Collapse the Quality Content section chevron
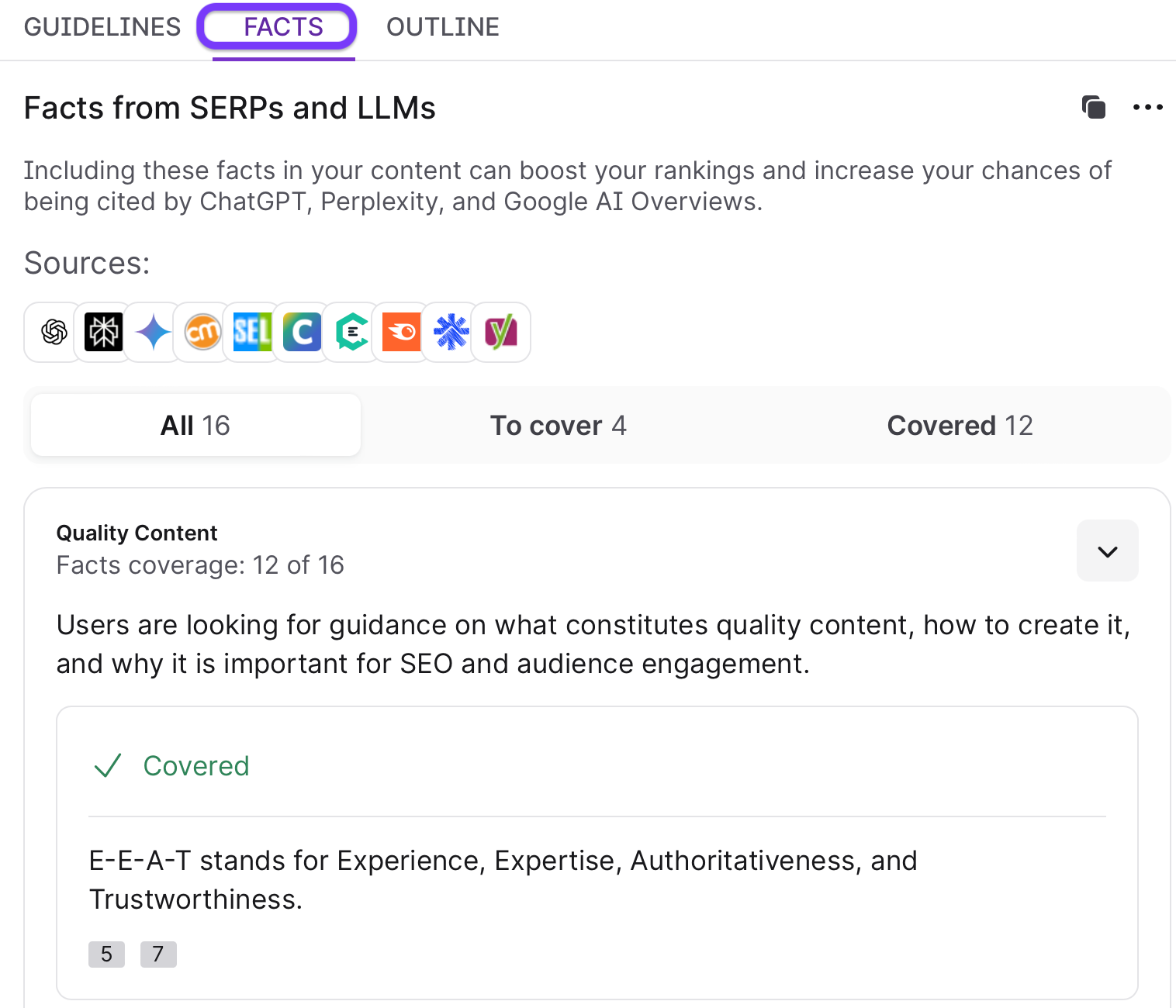Image resolution: width=1176 pixels, height=1008 pixels. click(1107, 551)
